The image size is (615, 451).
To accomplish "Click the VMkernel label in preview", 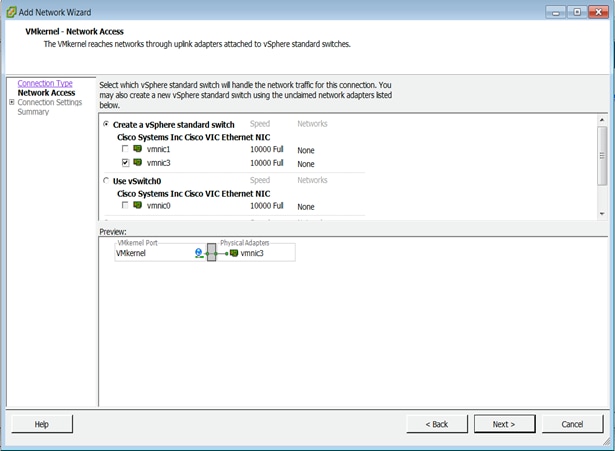I will pyautogui.click(x=131, y=253).
